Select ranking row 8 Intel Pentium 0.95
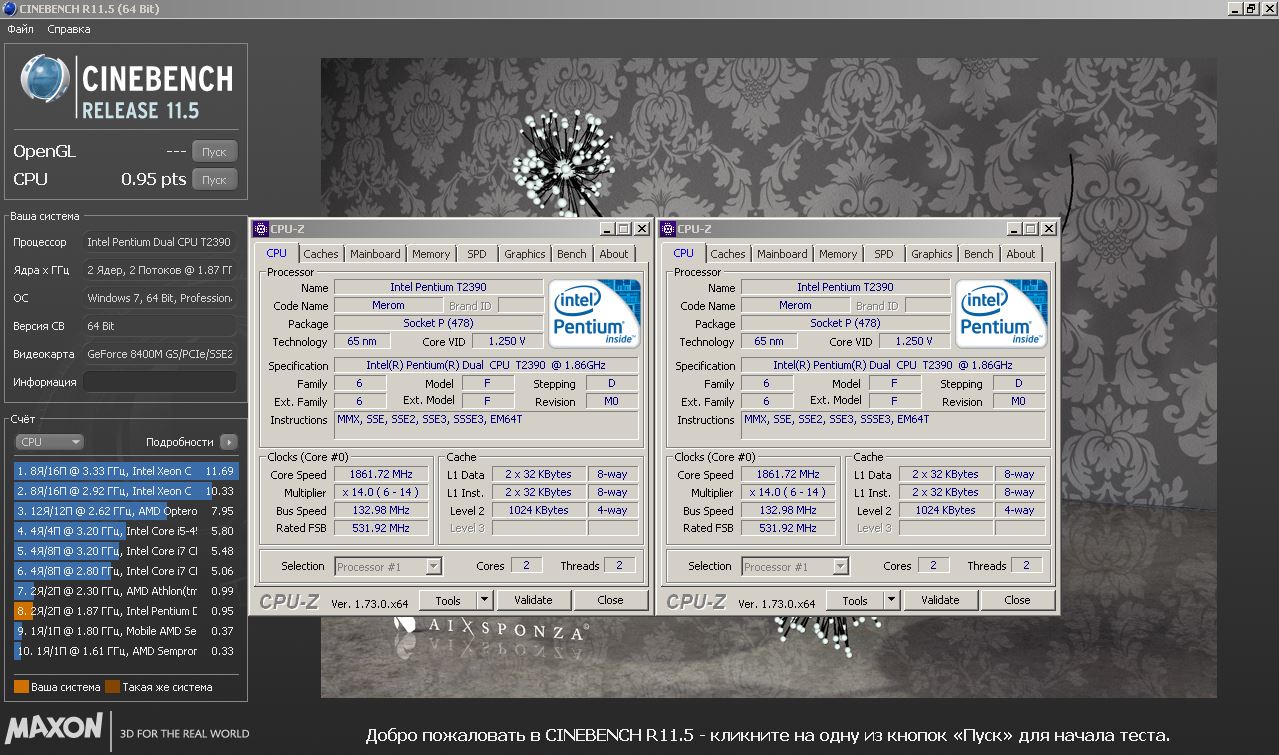 (x=125, y=611)
